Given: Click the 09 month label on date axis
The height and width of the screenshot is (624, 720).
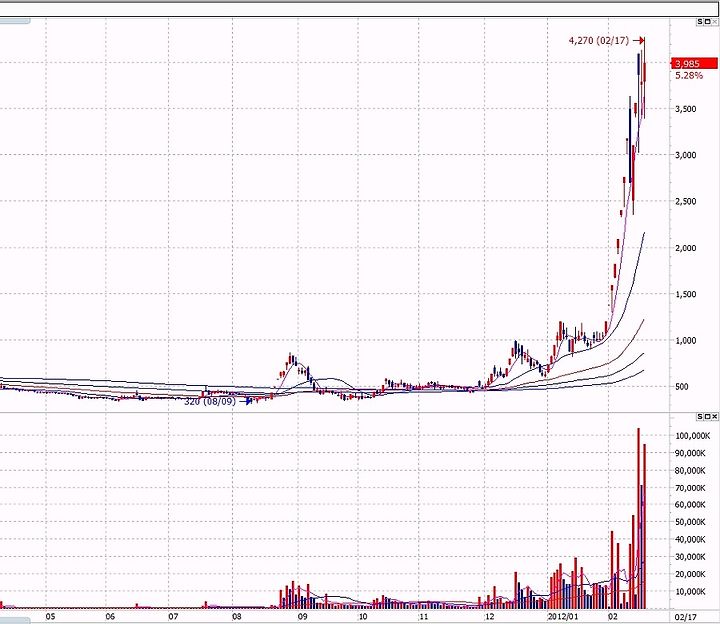Looking at the screenshot, I should coord(303,617).
